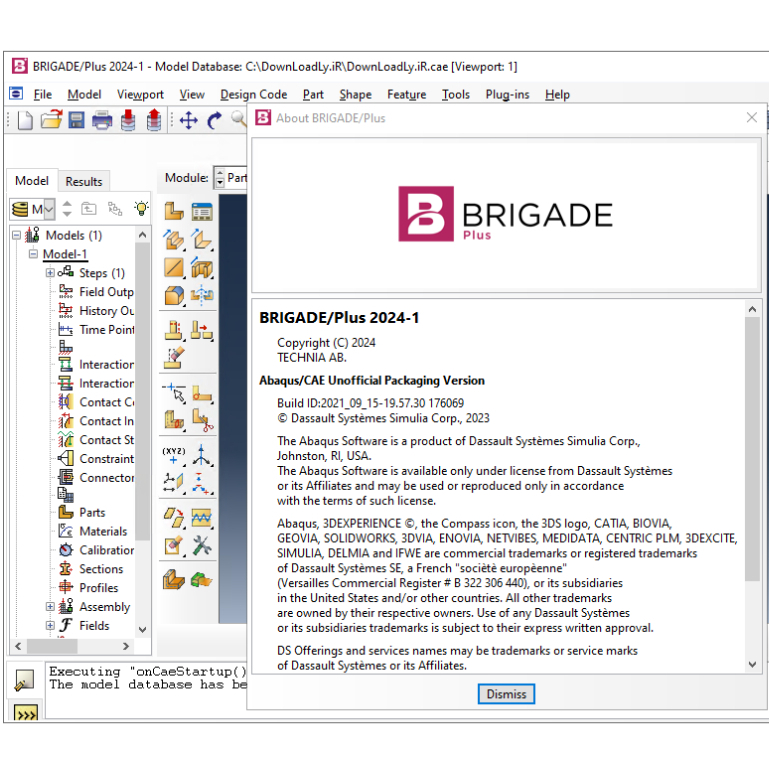Expand the Assembly tree node
The height and width of the screenshot is (769, 769).
point(50,607)
